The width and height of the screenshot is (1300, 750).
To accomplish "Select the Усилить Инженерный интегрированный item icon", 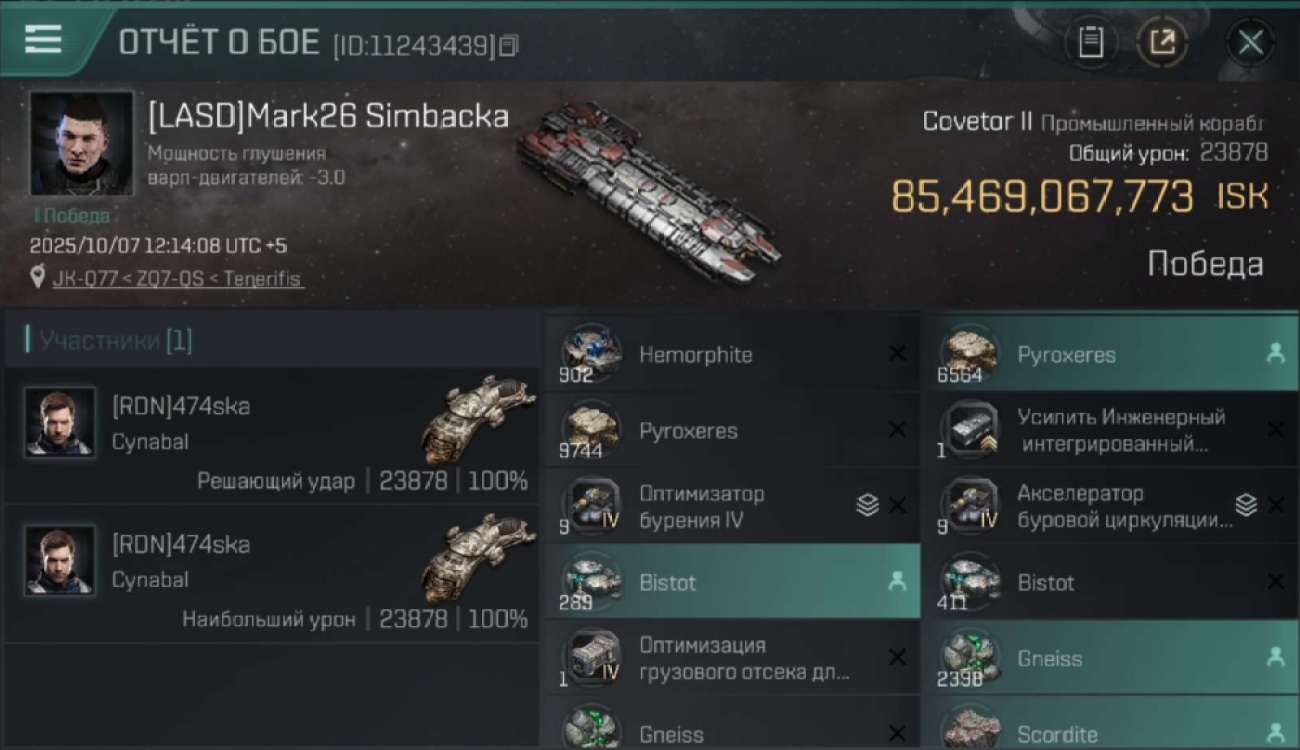I will pos(969,430).
